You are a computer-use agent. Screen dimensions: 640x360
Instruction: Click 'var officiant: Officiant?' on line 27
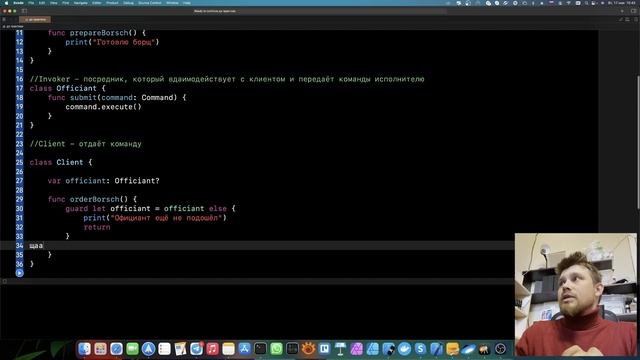pos(104,180)
